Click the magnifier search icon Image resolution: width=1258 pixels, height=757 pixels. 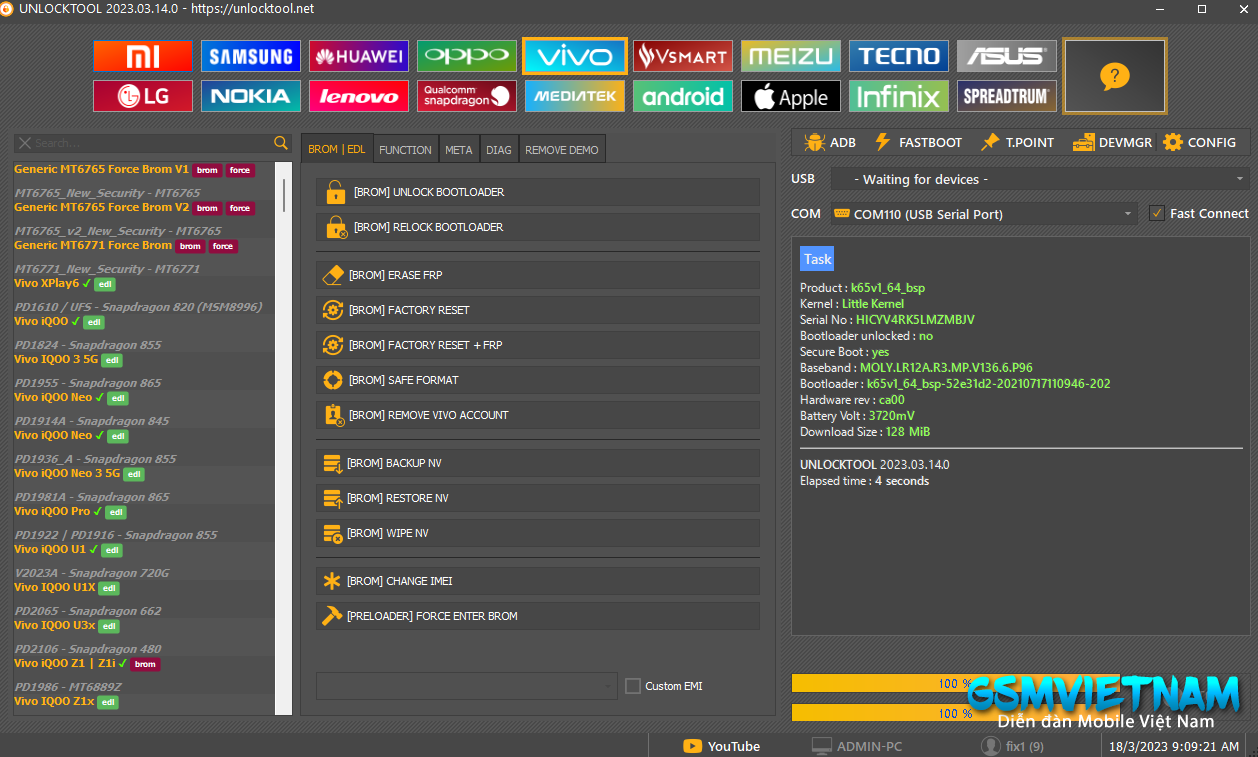point(281,143)
